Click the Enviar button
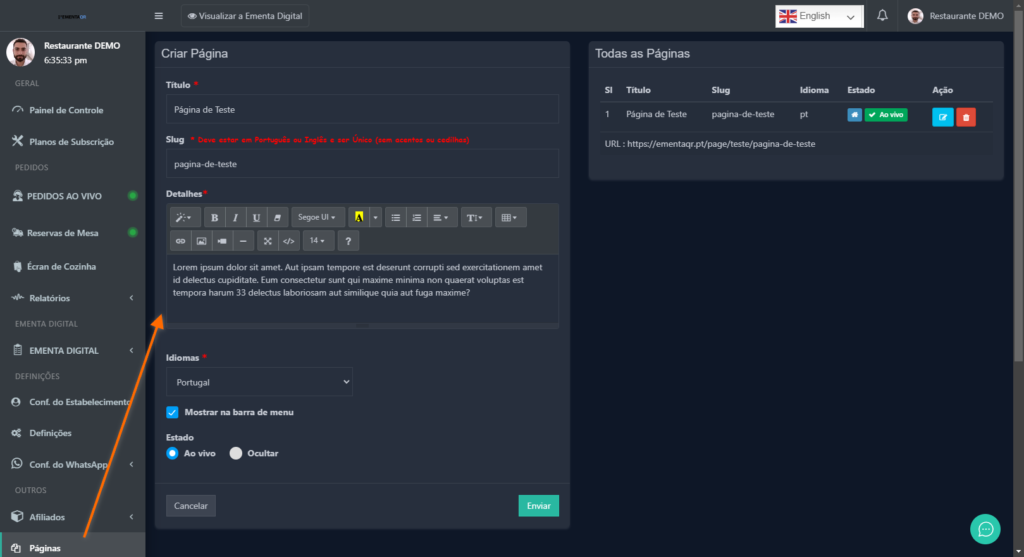This screenshot has width=1024, height=557. pyautogui.click(x=538, y=506)
